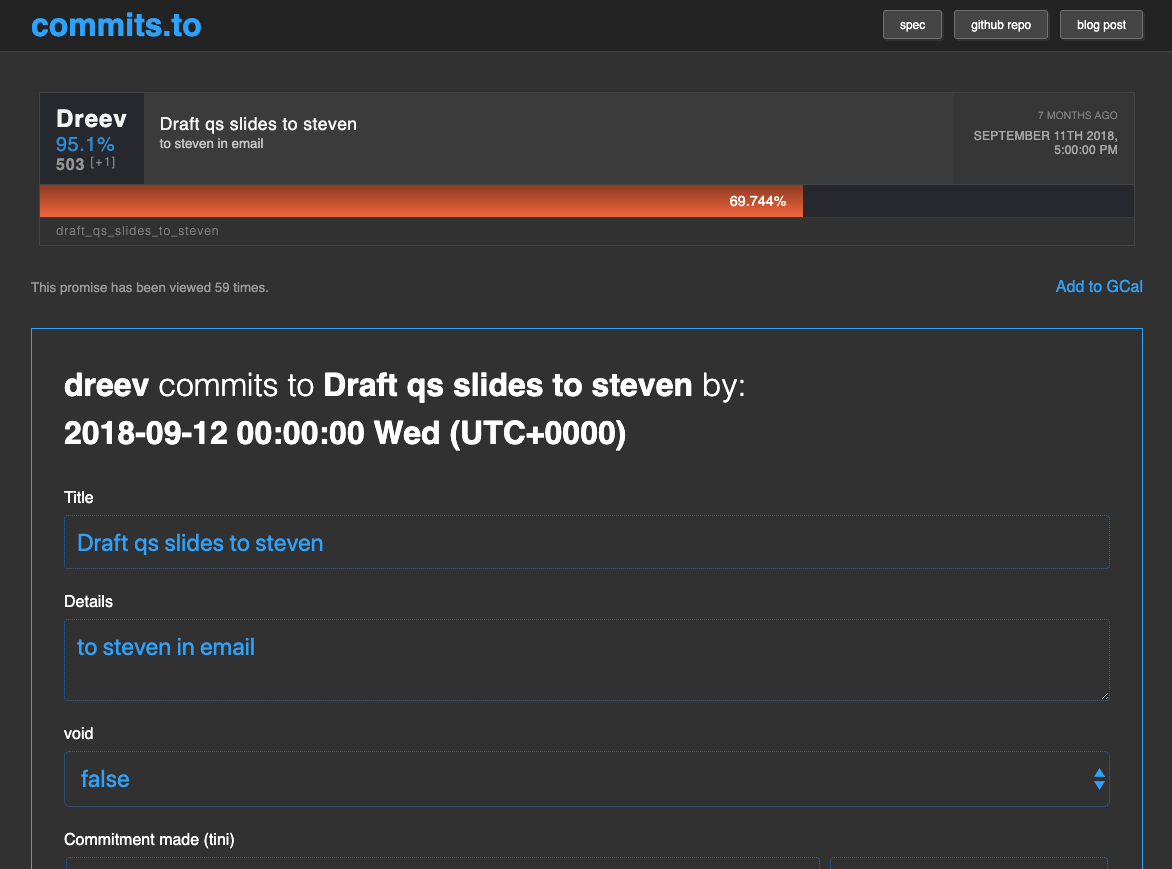Click the left Commitment made (tini) field

(x=442, y=862)
